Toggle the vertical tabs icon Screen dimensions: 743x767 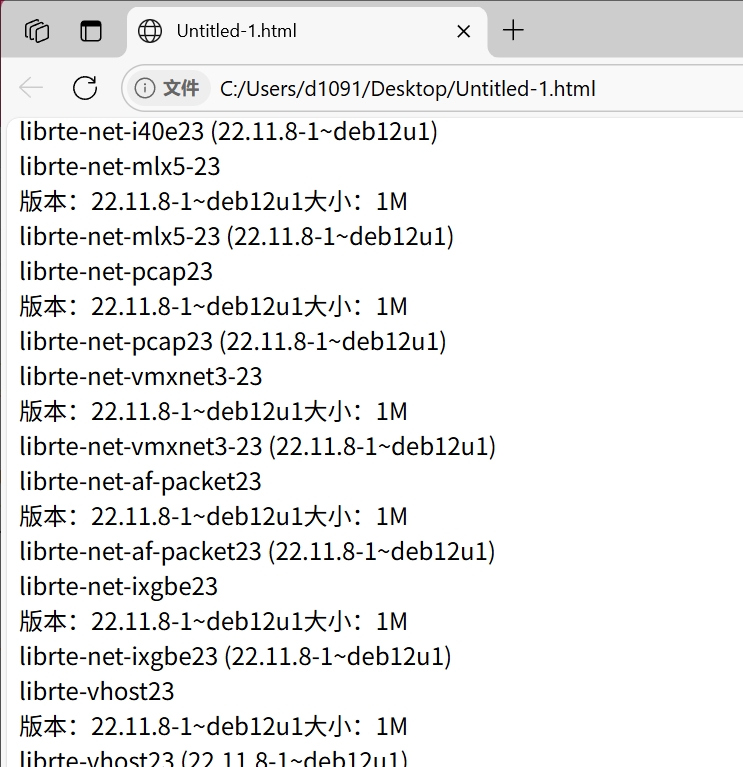[90, 31]
